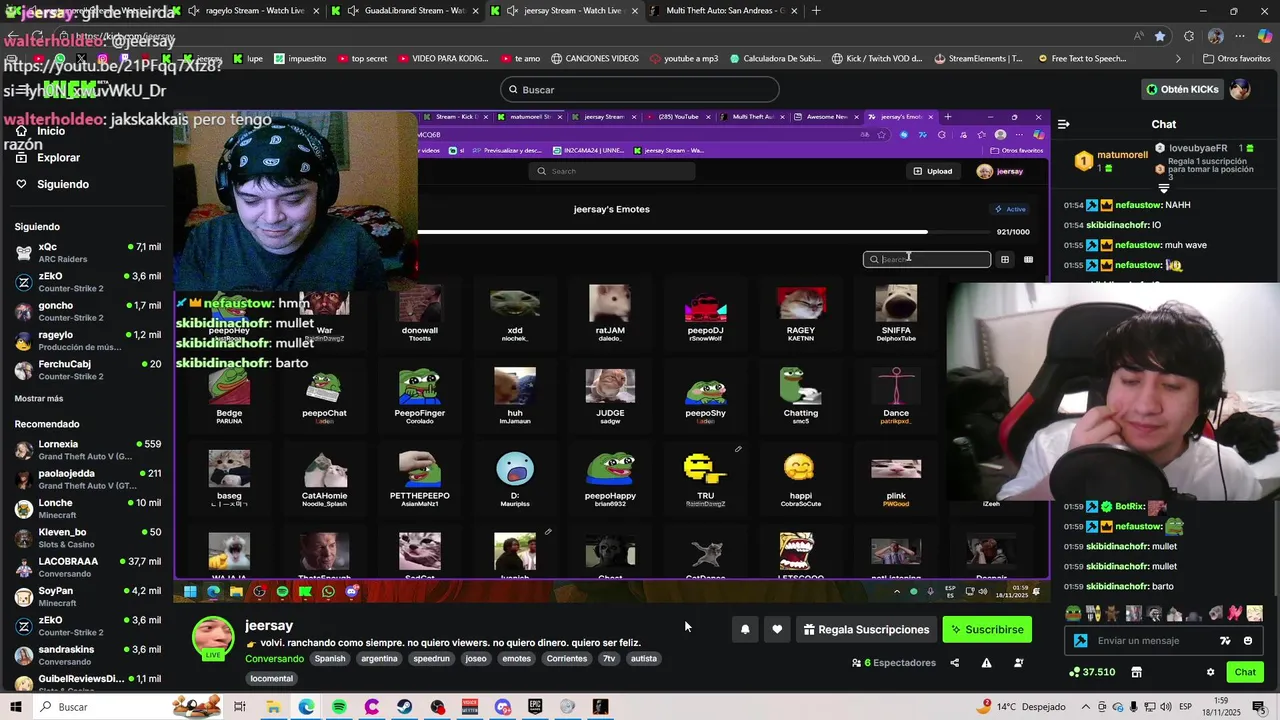1280x720 pixels.
Task: Open the StreamElements bookmark
Action: [x=978, y=59]
